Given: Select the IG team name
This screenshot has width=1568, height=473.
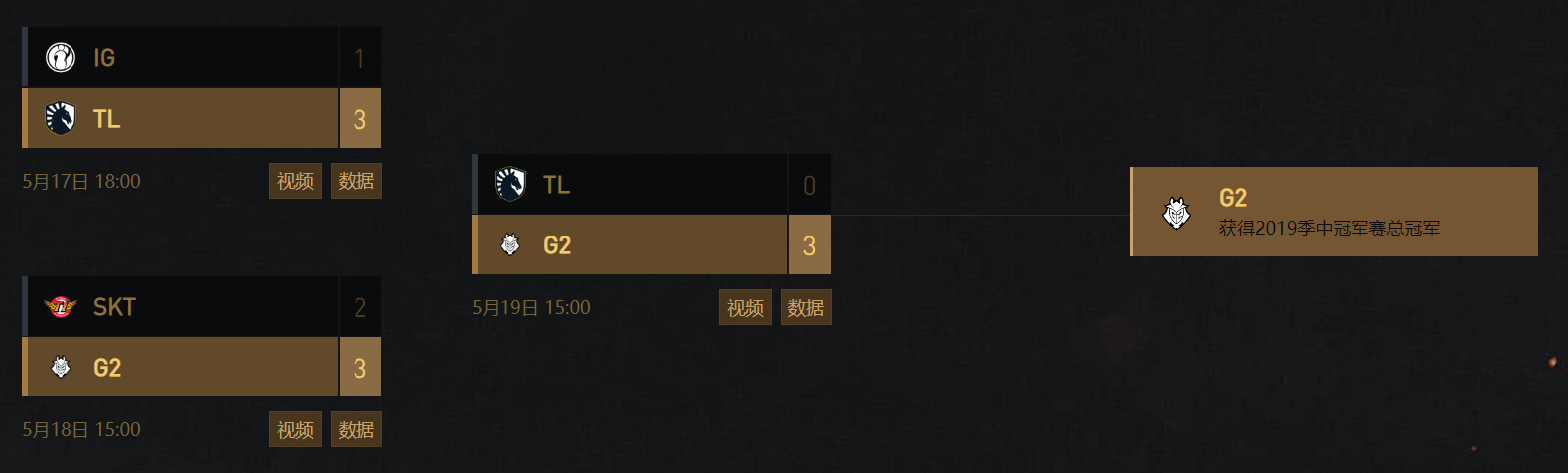Looking at the screenshot, I should [104, 58].
